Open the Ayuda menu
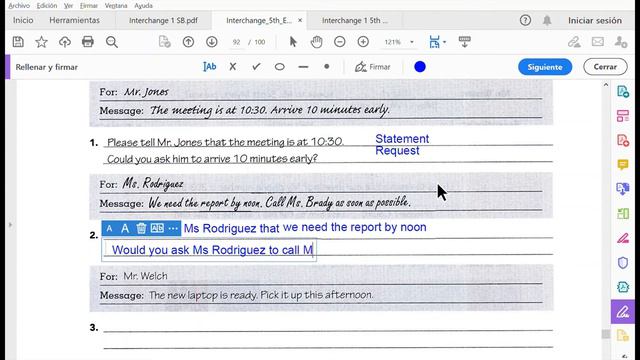 [x=143, y=6]
